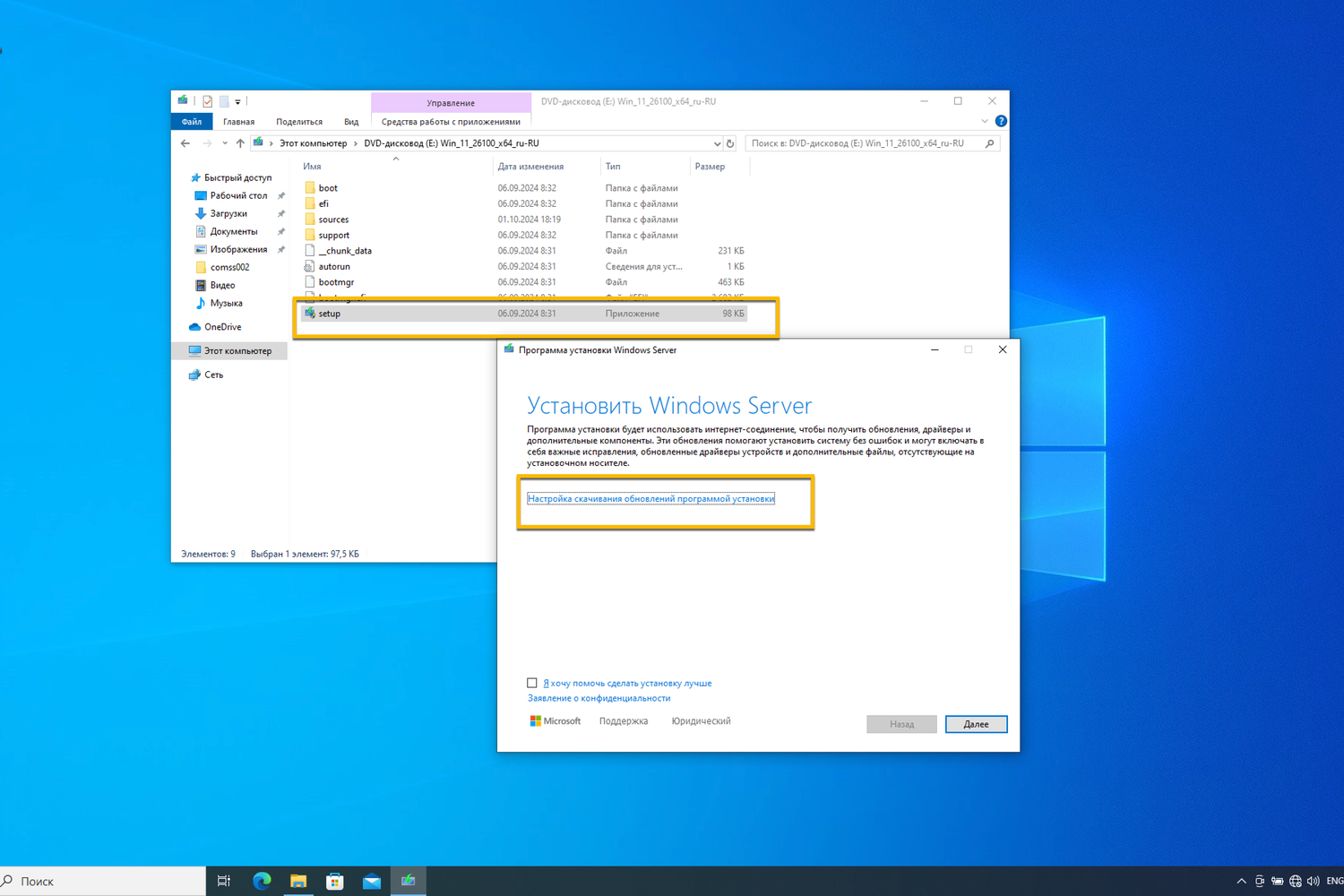
Task: Open File Explorer from taskbar
Action: (298, 882)
